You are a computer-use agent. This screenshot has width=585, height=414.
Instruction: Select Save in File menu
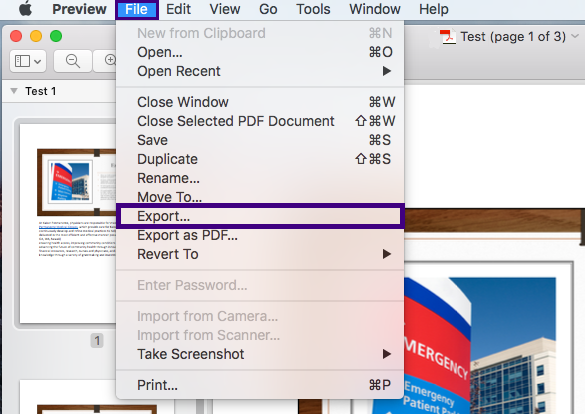click(260, 140)
